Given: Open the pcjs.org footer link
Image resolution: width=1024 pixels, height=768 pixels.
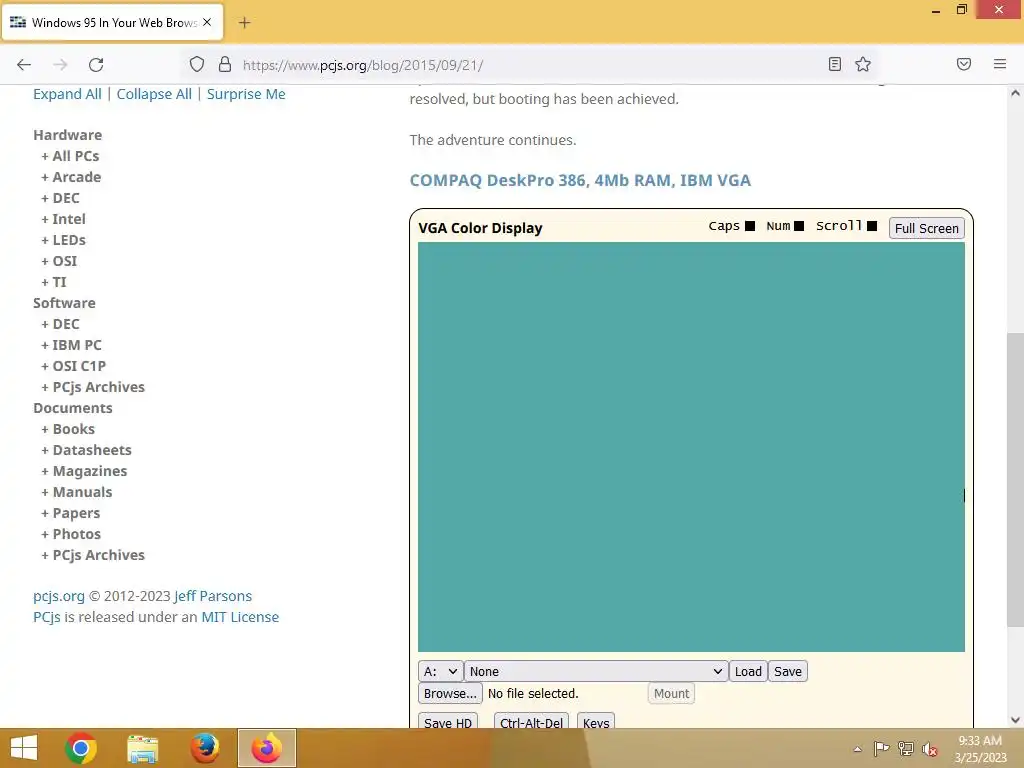Looking at the screenshot, I should click(59, 596).
